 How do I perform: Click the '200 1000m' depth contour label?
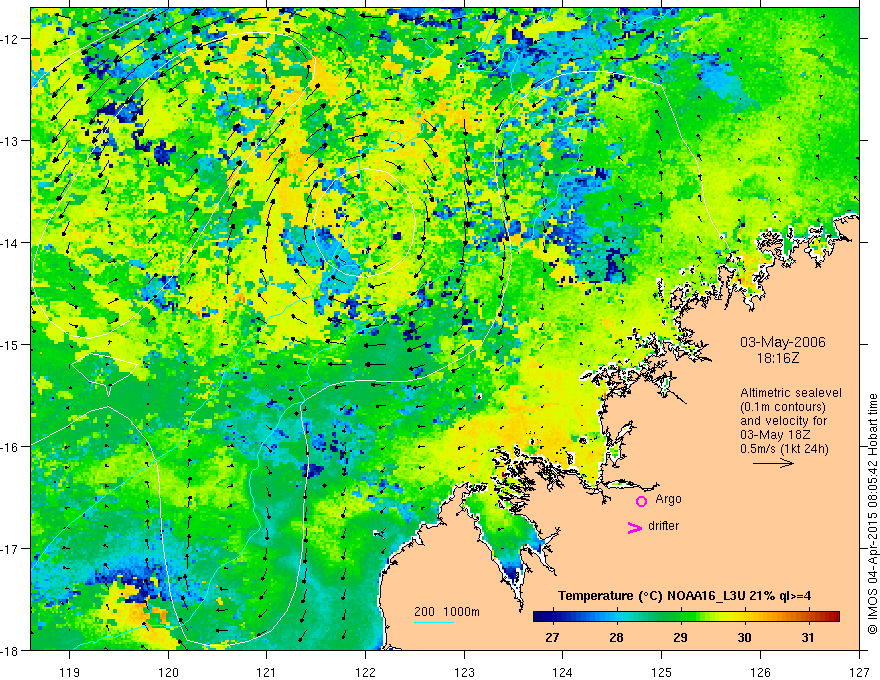click(447, 612)
